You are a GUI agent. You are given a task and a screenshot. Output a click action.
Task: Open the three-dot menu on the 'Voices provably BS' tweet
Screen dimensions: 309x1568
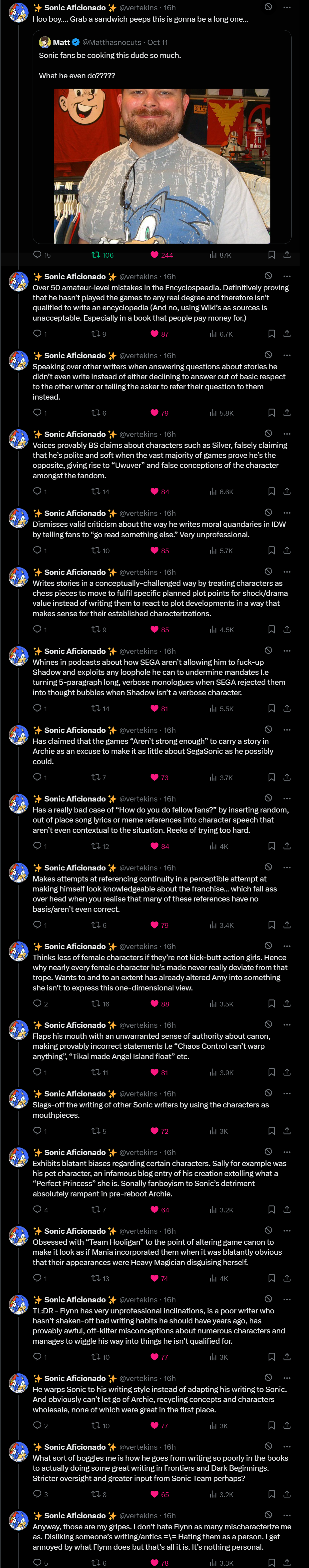287,433
